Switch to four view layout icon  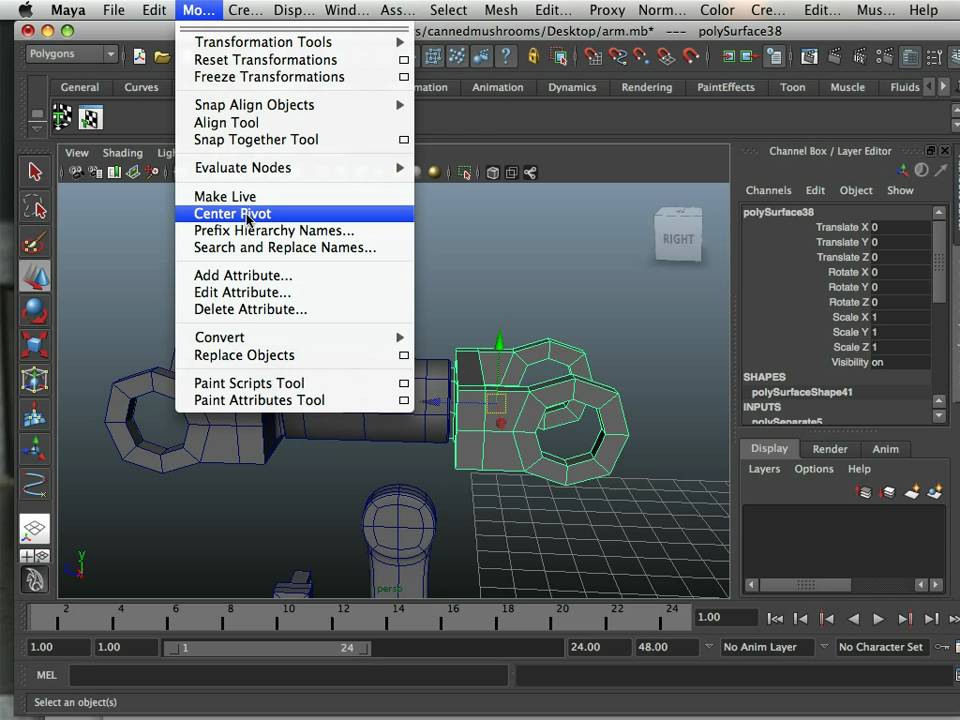point(35,556)
